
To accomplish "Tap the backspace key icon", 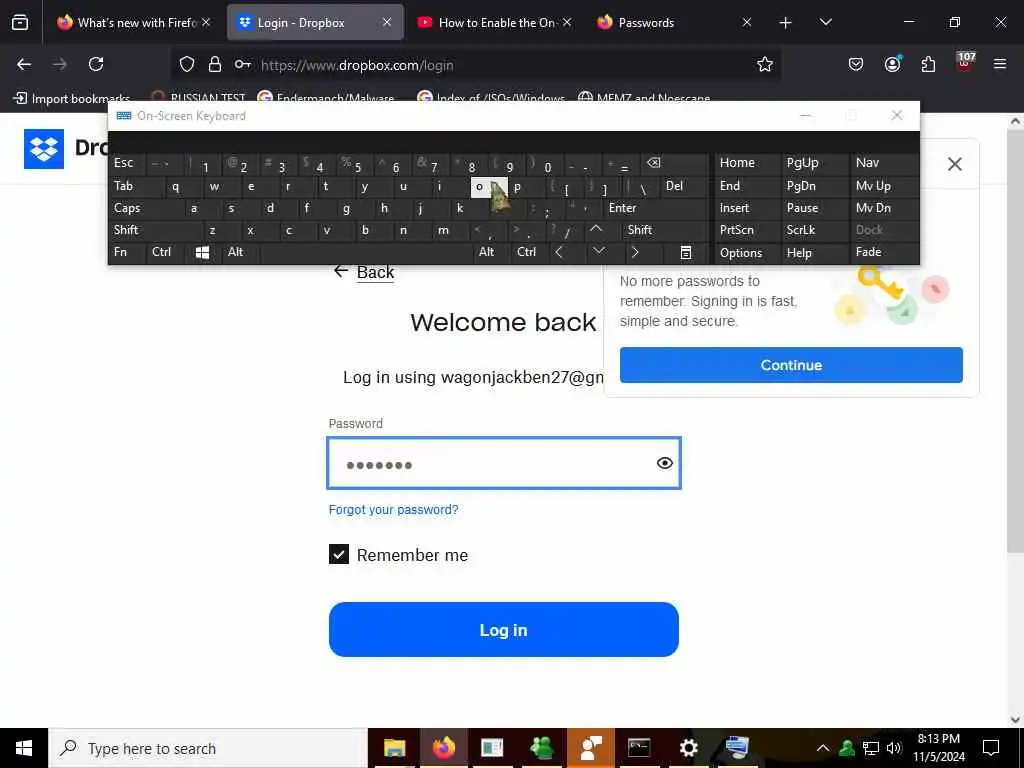I will [673, 163].
